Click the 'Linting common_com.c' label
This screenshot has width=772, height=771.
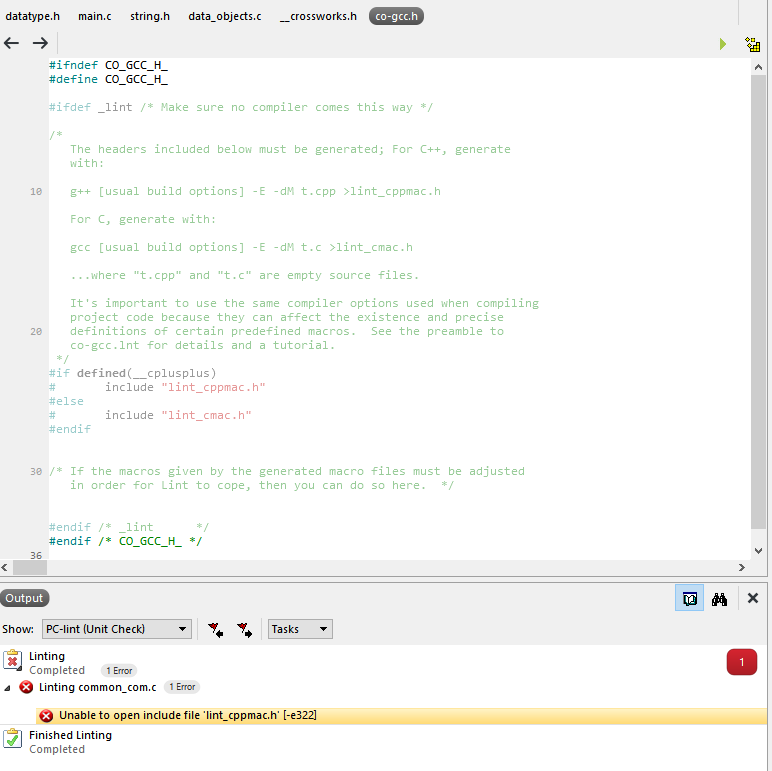(x=97, y=687)
